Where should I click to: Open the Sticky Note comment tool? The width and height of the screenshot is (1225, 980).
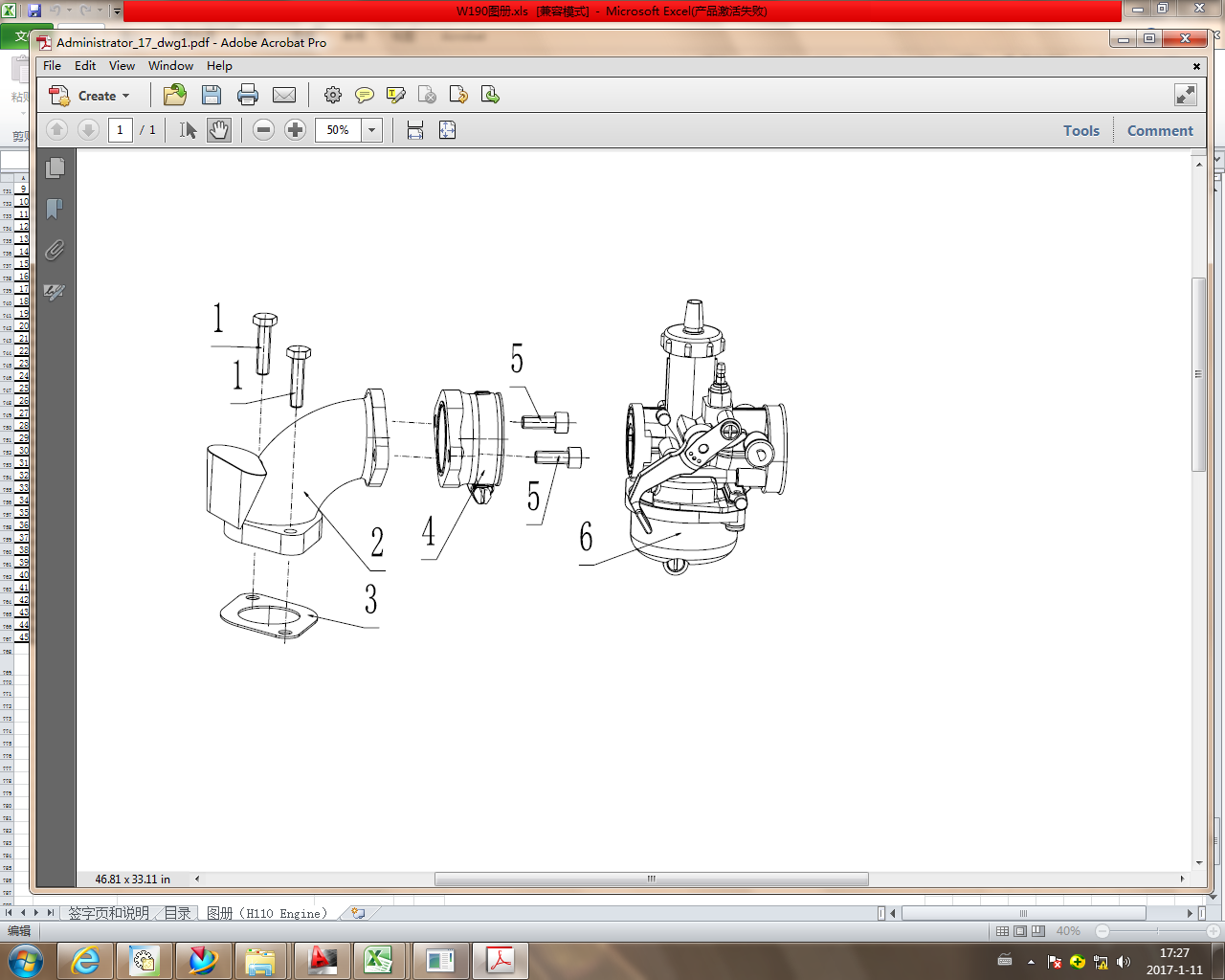(x=364, y=95)
